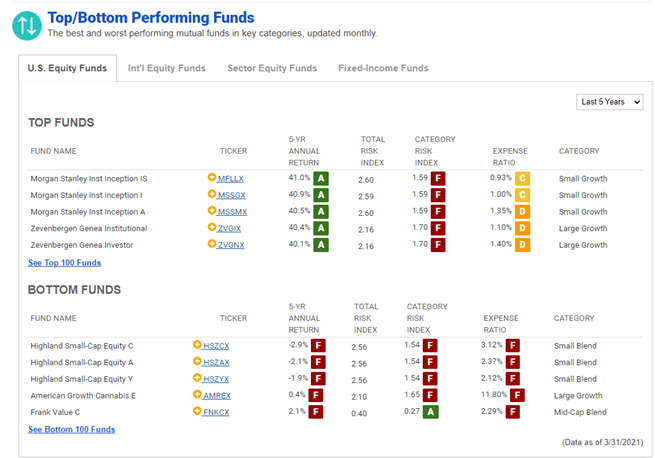Expand plus icon beside MSSGX
Viewport: 655px width, 458px height.
tap(212, 194)
